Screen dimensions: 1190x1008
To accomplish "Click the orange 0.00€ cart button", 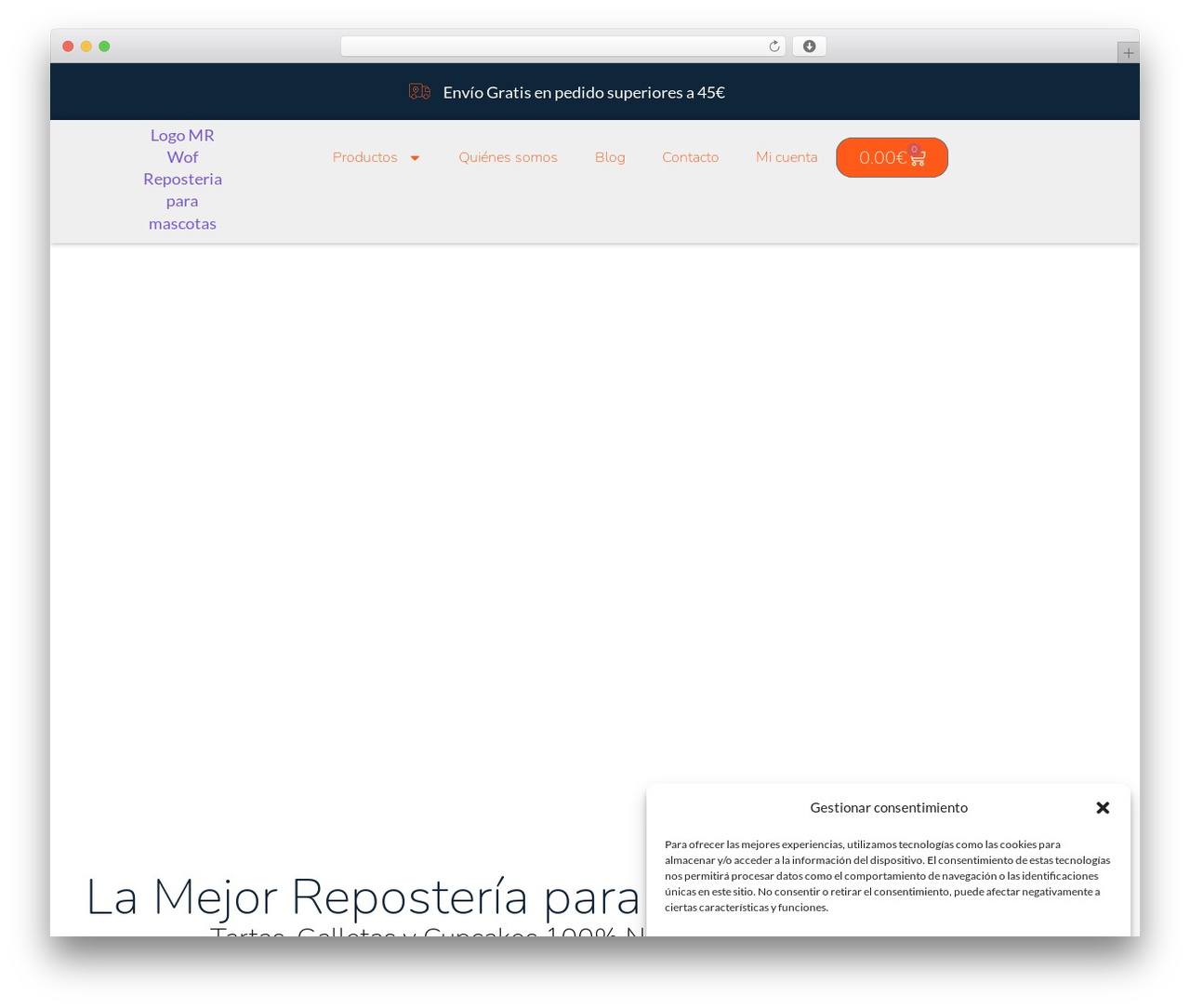I will click(892, 158).
